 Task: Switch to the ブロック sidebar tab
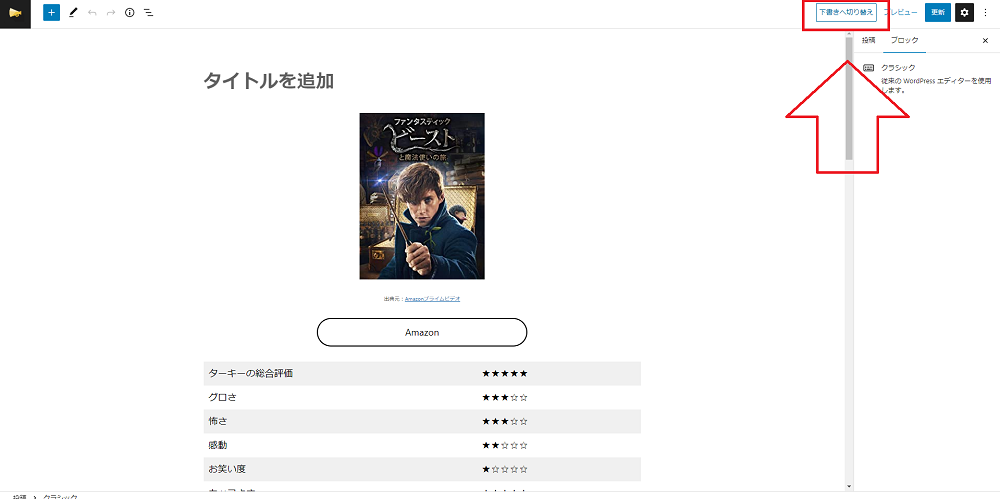[x=905, y=40]
